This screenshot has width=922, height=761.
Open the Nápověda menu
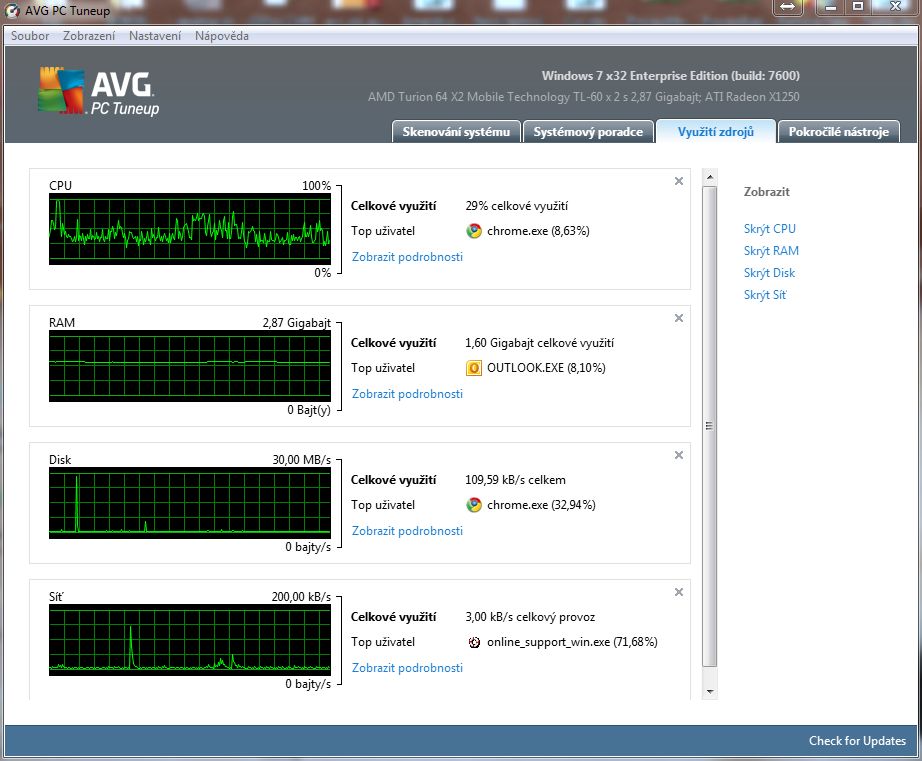(222, 36)
